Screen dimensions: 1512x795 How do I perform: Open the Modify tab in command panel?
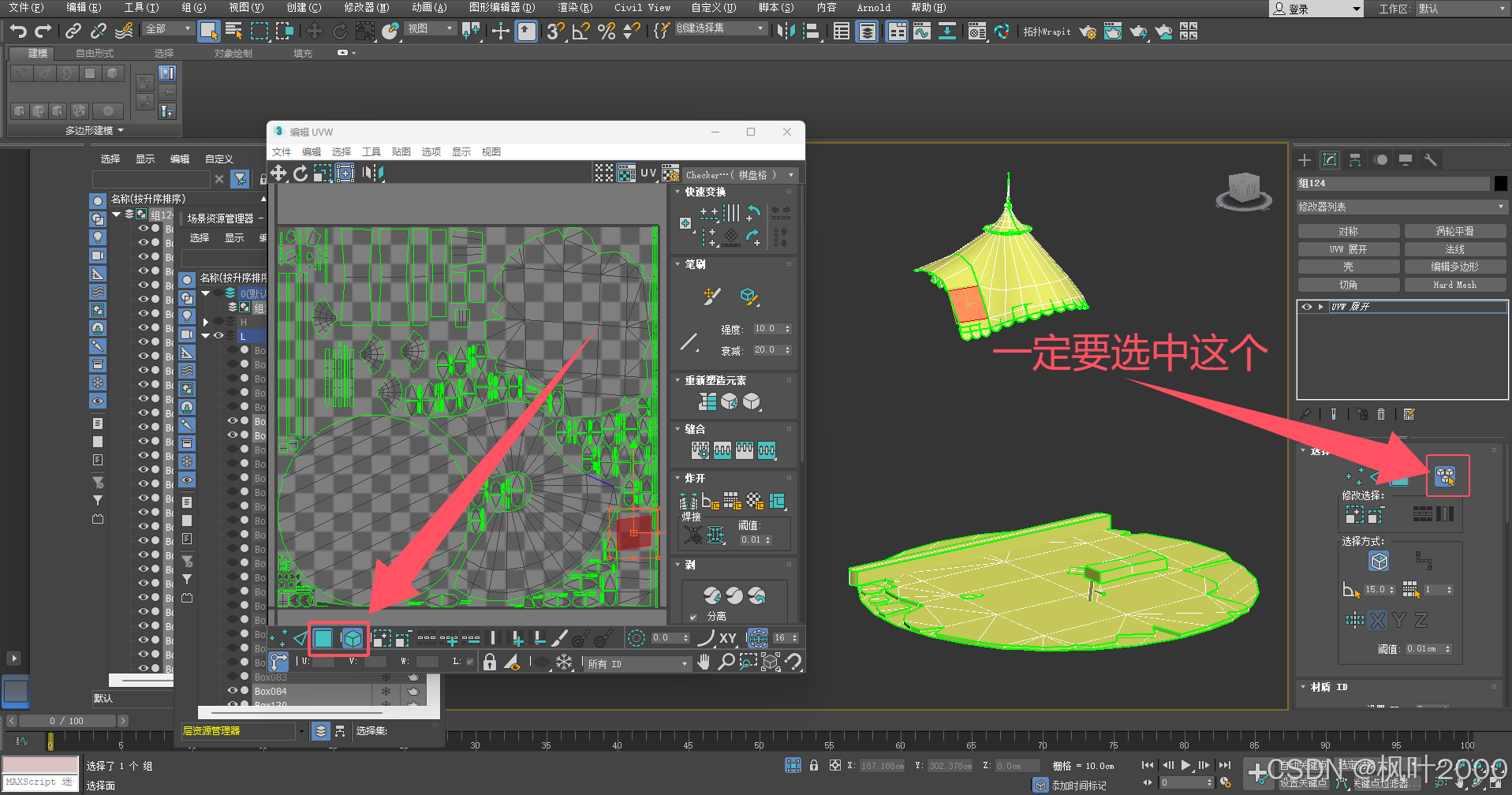coord(1330,160)
